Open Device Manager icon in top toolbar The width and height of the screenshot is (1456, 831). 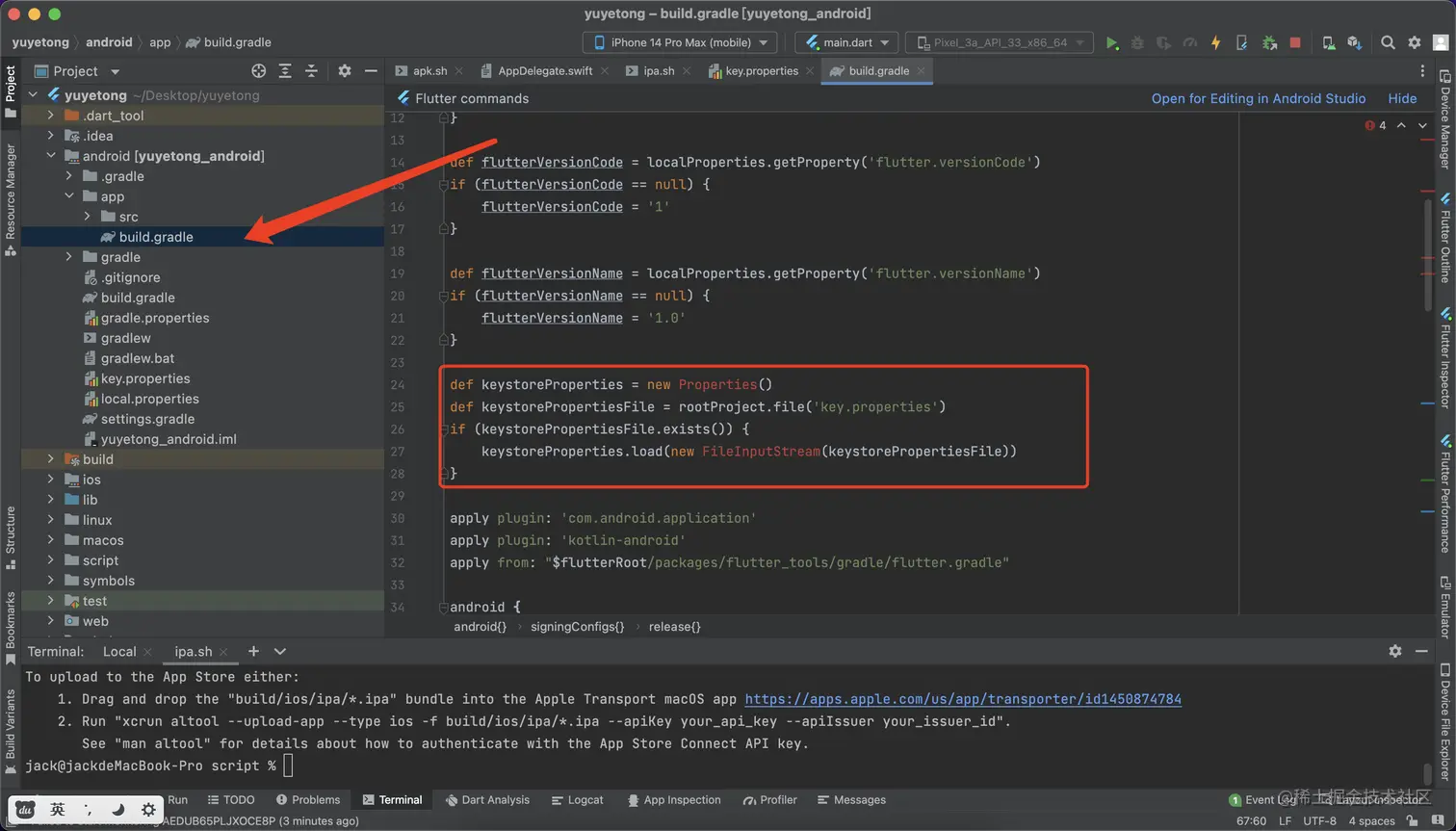tap(1328, 42)
